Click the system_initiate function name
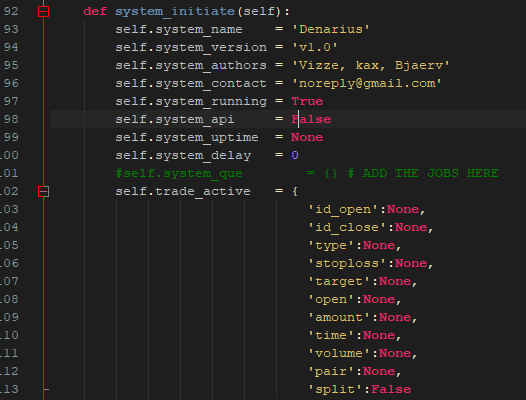 175,11
